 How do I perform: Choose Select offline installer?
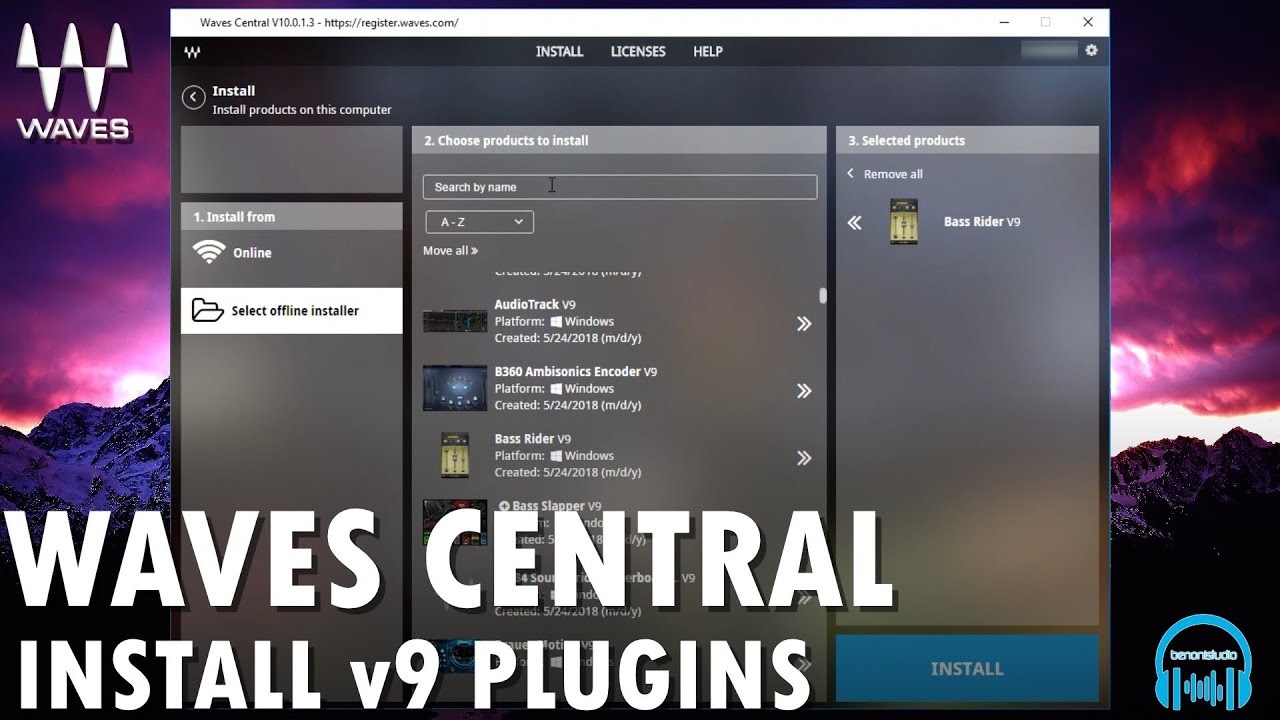[291, 311]
